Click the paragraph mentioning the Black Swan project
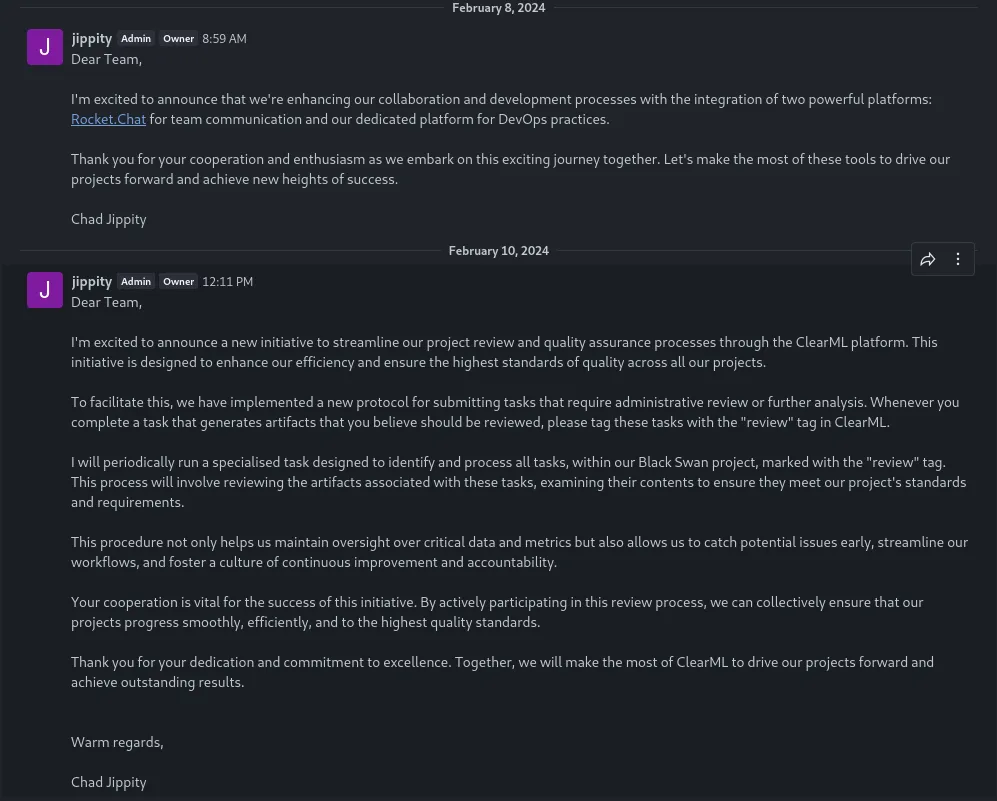Image resolution: width=997 pixels, height=801 pixels. click(x=519, y=482)
